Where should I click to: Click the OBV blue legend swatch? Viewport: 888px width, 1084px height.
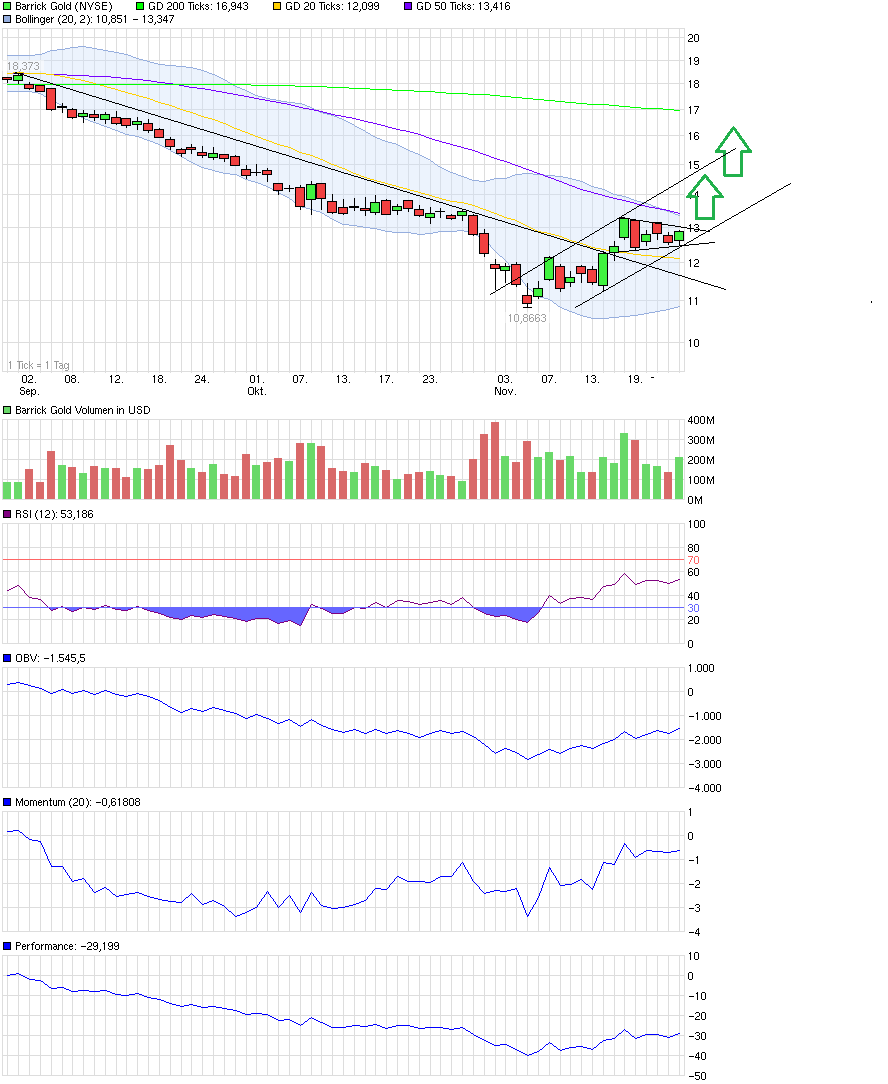tap(8, 658)
